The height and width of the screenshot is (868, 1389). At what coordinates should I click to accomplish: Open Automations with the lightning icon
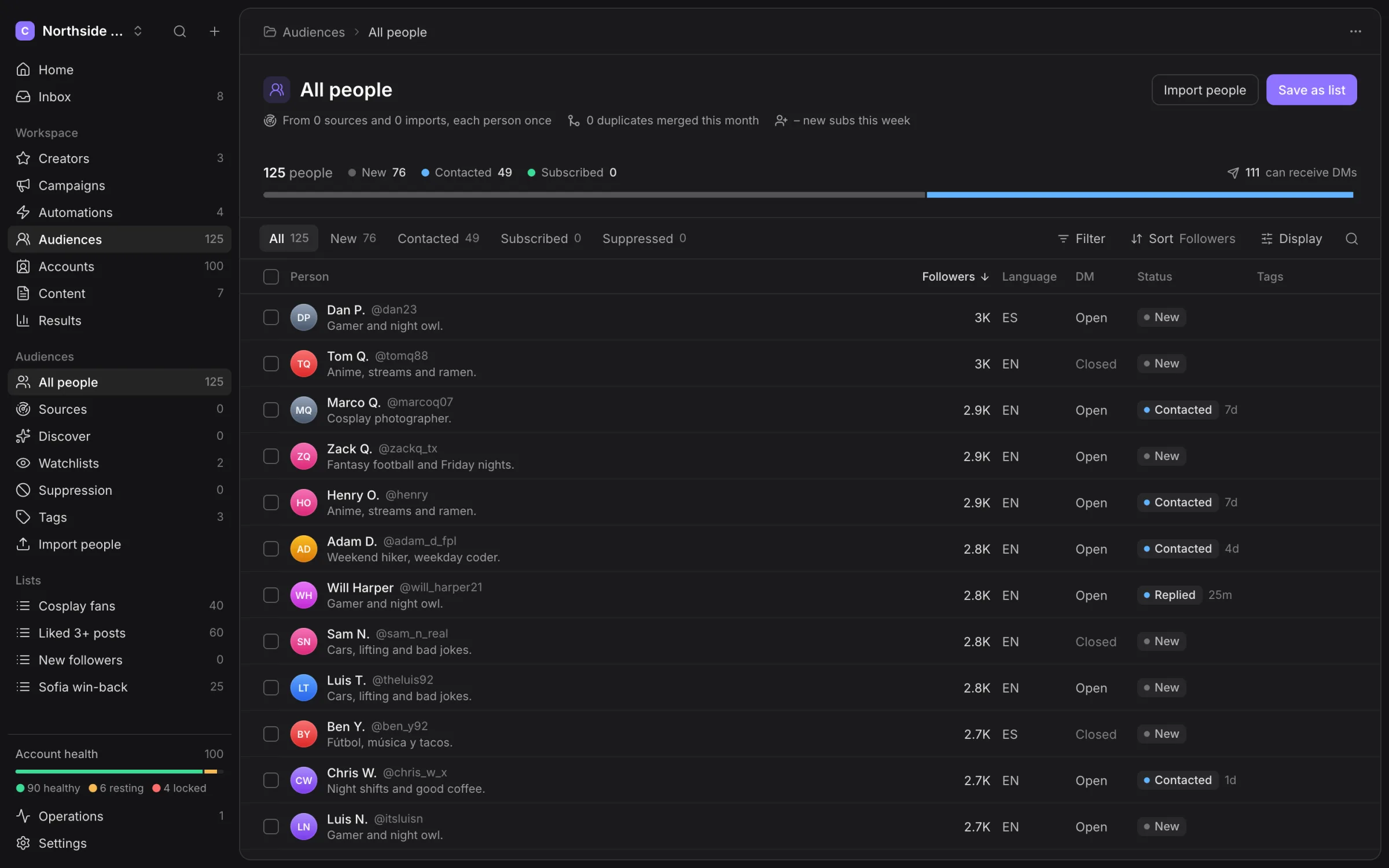point(119,212)
